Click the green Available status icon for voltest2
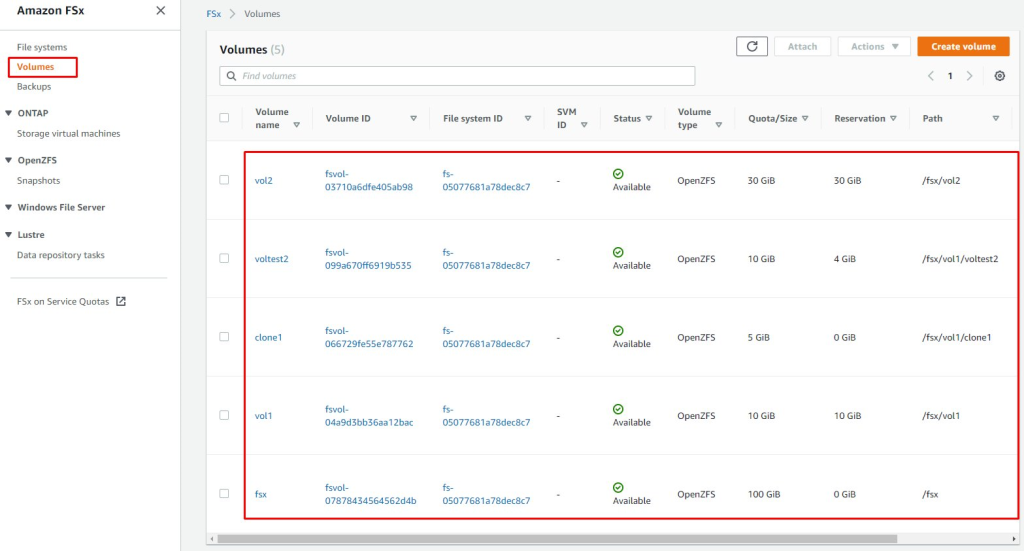 point(618,252)
